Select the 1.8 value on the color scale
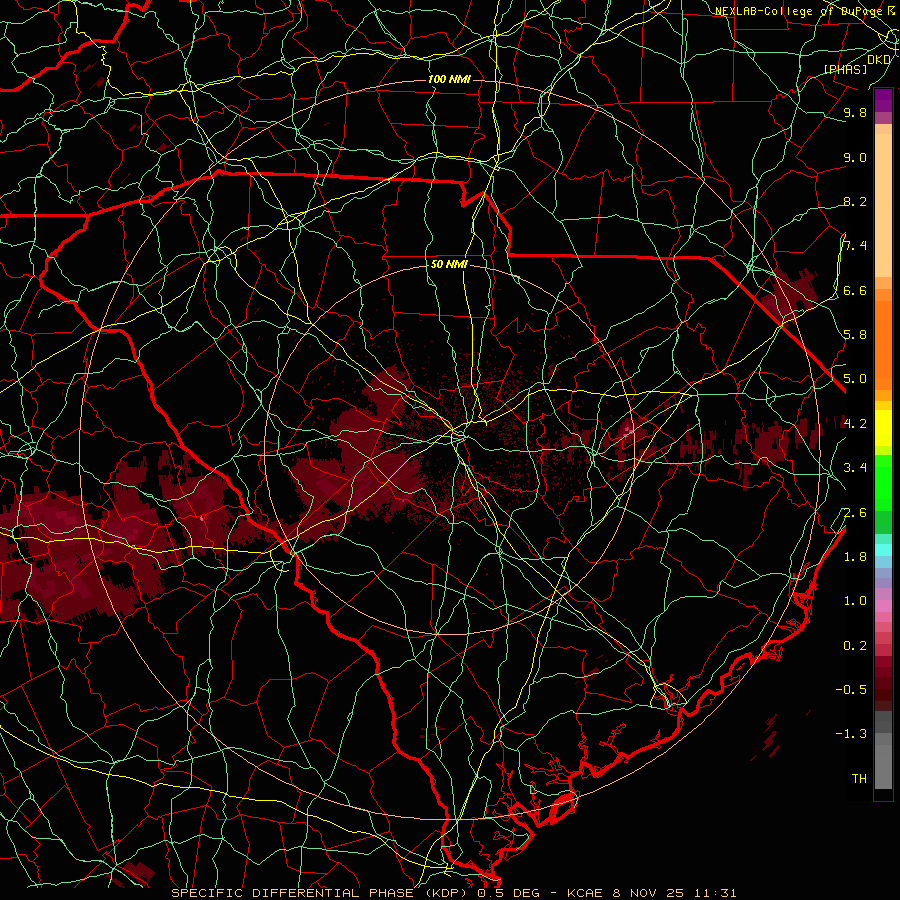This screenshot has width=900, height=900. pyautogui.click(x=855, y=557)
